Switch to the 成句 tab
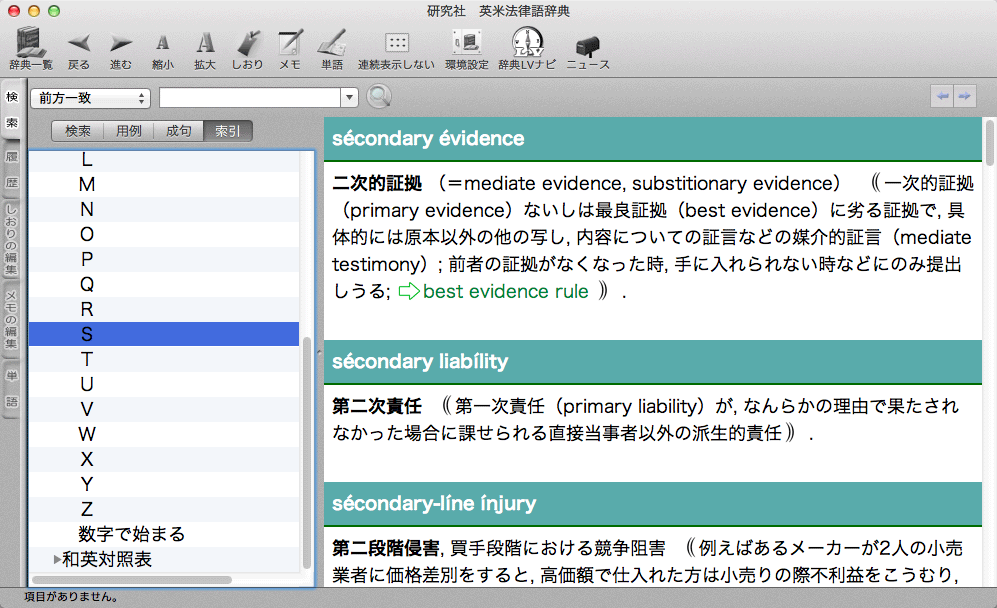 pos(178,131)
